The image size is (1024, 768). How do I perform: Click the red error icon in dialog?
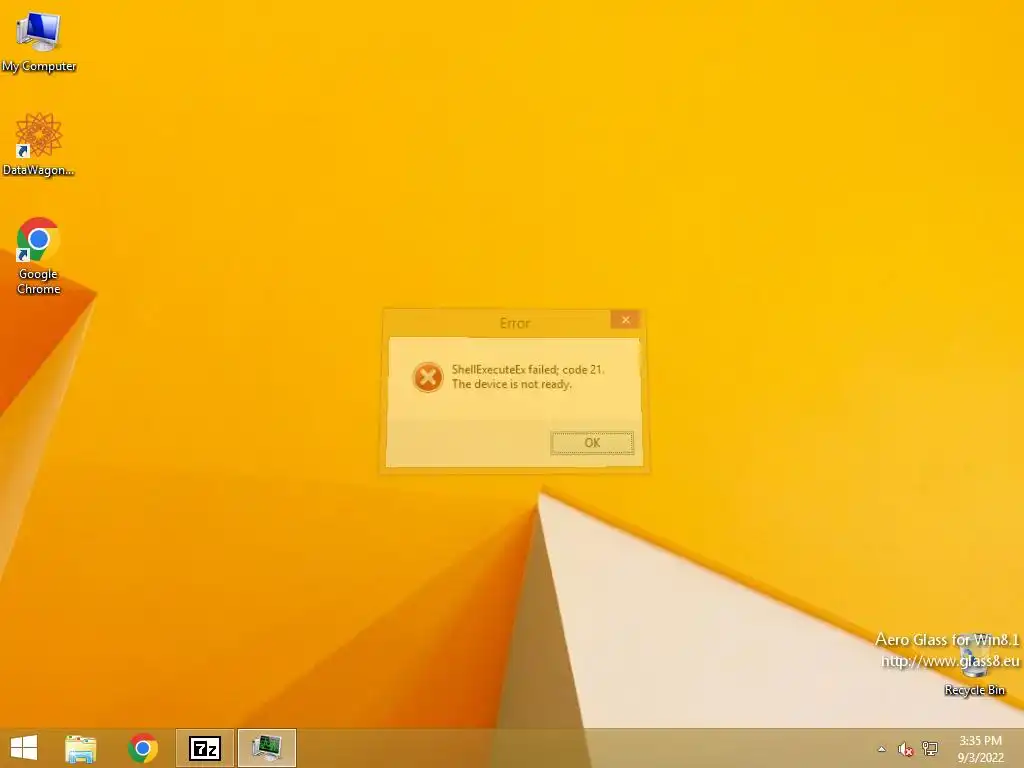click(x=428, y=377)
